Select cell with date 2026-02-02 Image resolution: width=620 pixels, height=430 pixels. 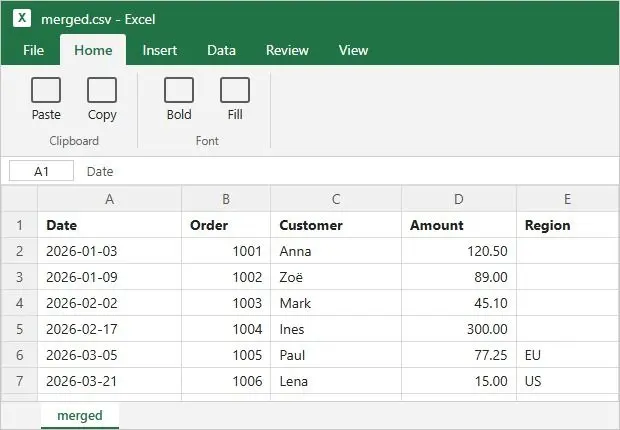pos(110,303)
